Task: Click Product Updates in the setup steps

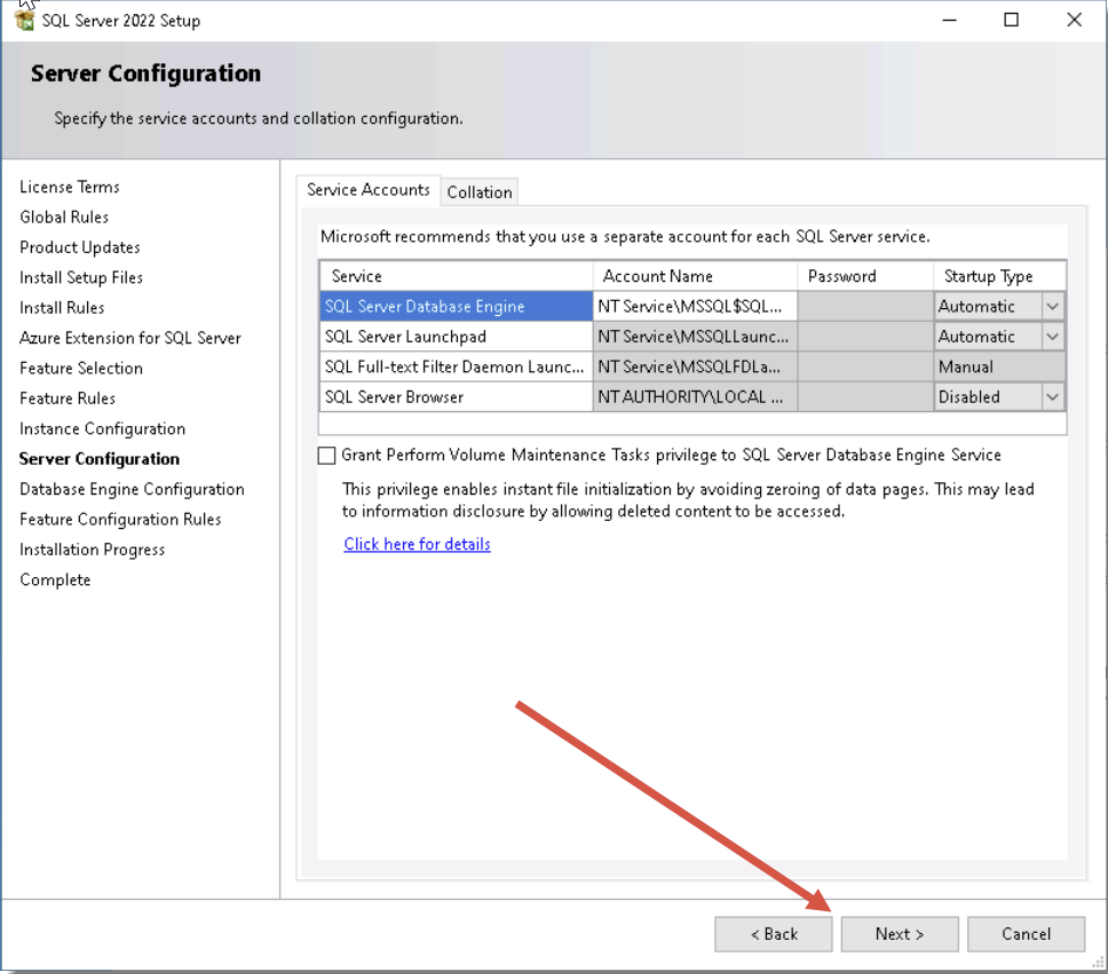Action: pos(80,247)
